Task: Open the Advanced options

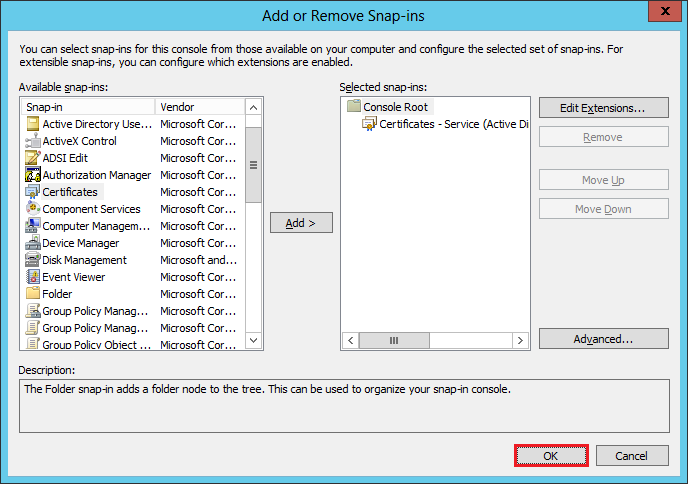Action: [x=603, y=339]
